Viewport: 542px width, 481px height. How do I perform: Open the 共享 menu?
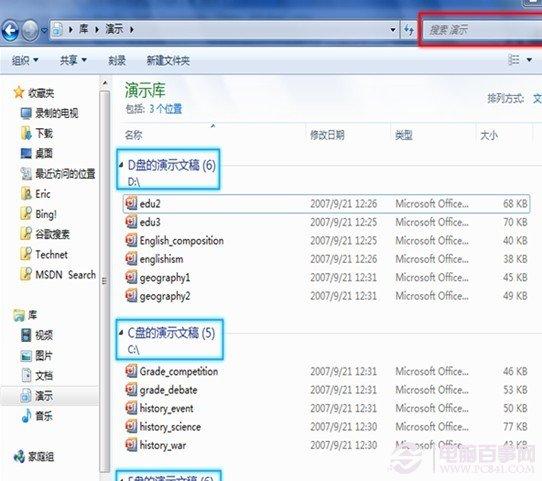click(x=73, y=61)
